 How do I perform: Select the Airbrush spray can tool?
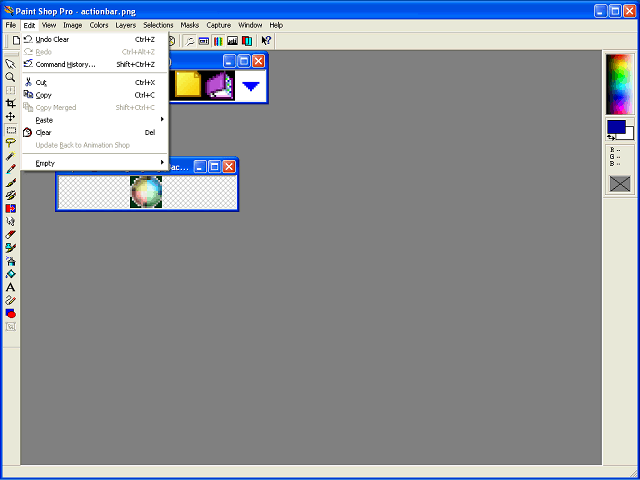click(x=11, y=261)
